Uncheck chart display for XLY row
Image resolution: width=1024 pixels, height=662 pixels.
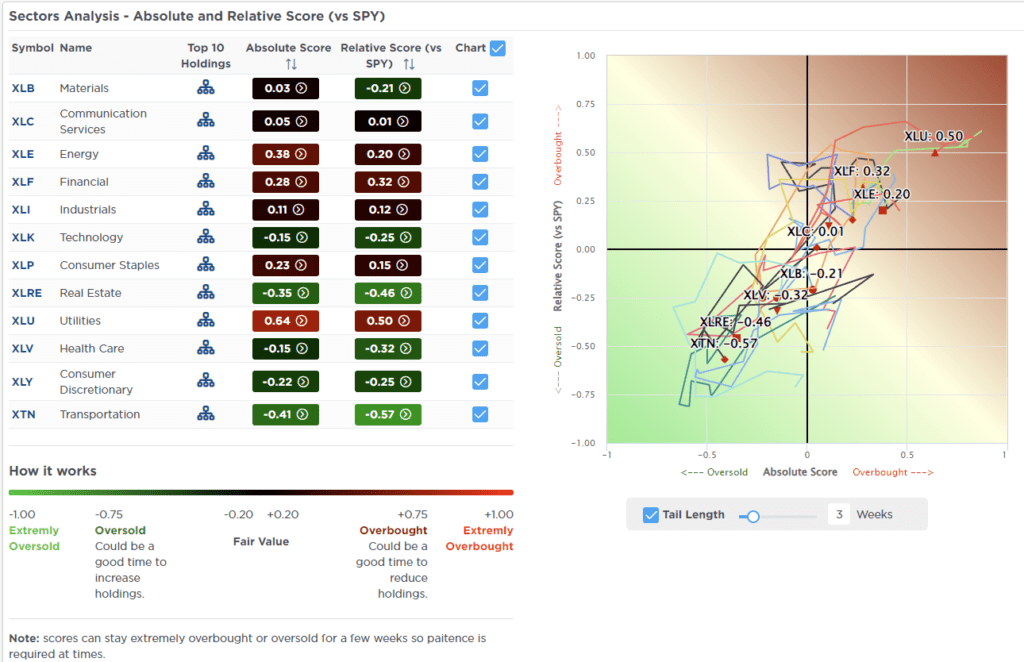[480, 382]
